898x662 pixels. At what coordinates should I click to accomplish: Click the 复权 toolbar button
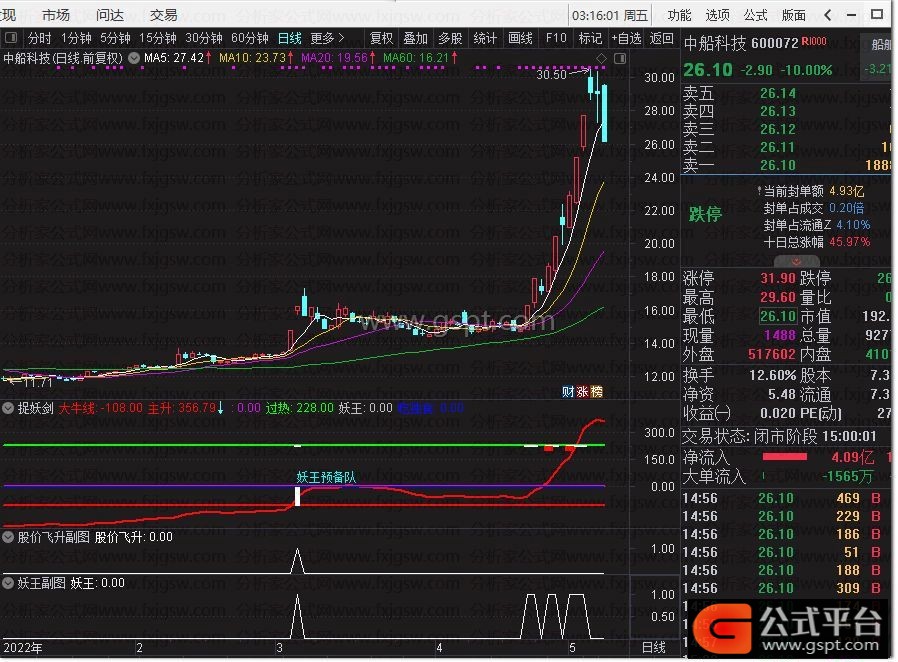[381, 38]
